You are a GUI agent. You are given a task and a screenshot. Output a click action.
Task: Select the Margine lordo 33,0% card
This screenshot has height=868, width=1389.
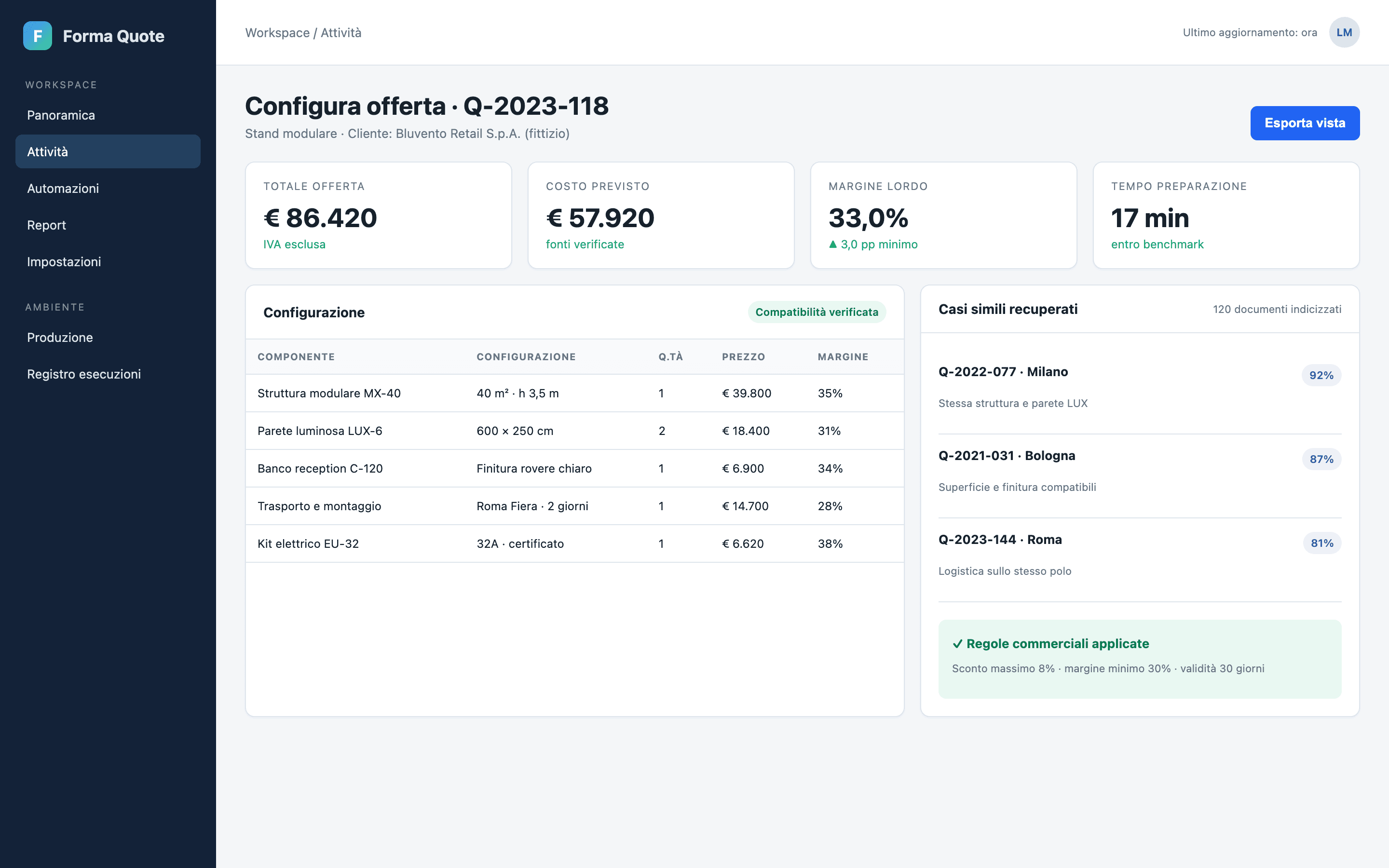click(943, 215)
